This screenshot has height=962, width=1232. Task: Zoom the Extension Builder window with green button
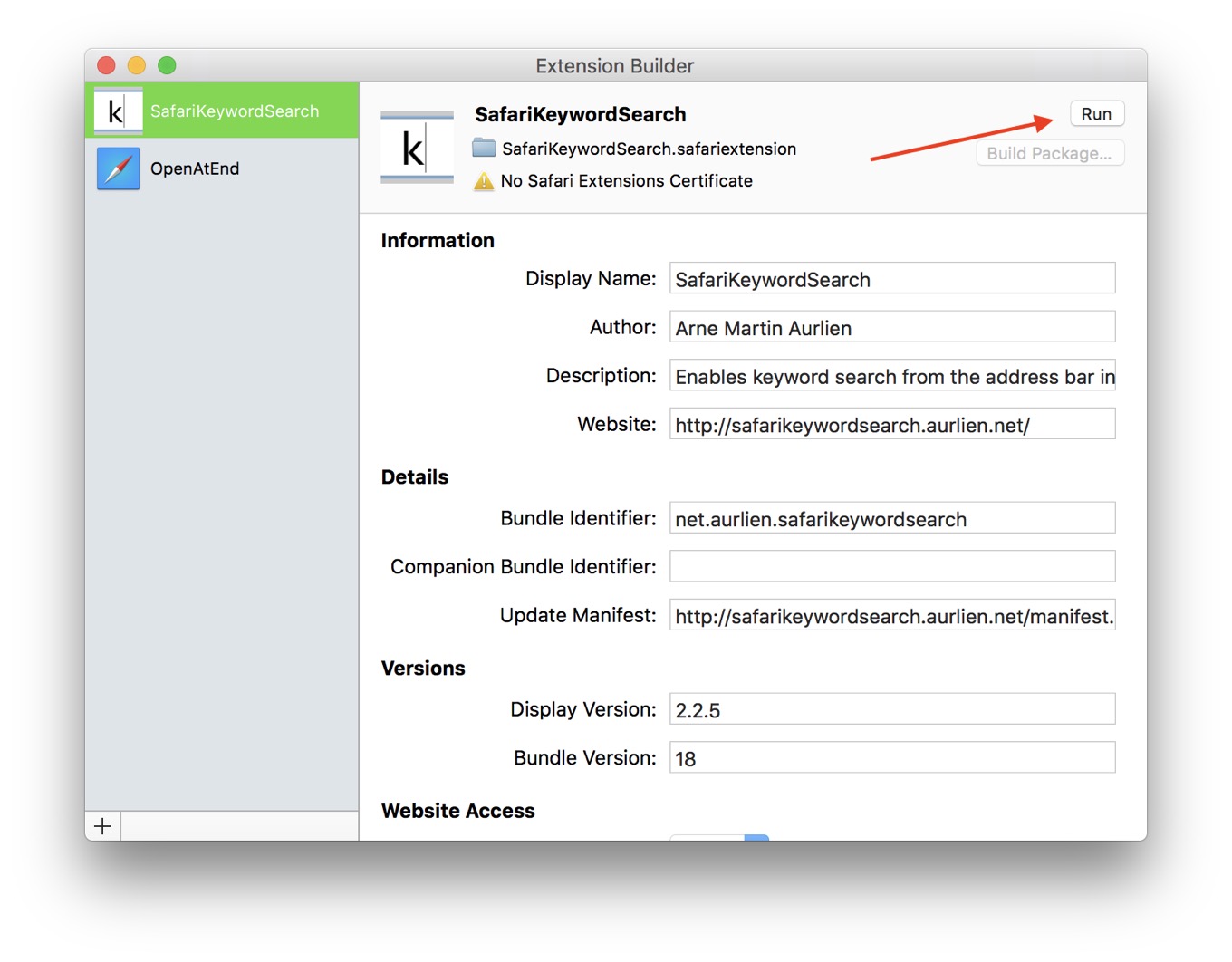pos(167,65)
